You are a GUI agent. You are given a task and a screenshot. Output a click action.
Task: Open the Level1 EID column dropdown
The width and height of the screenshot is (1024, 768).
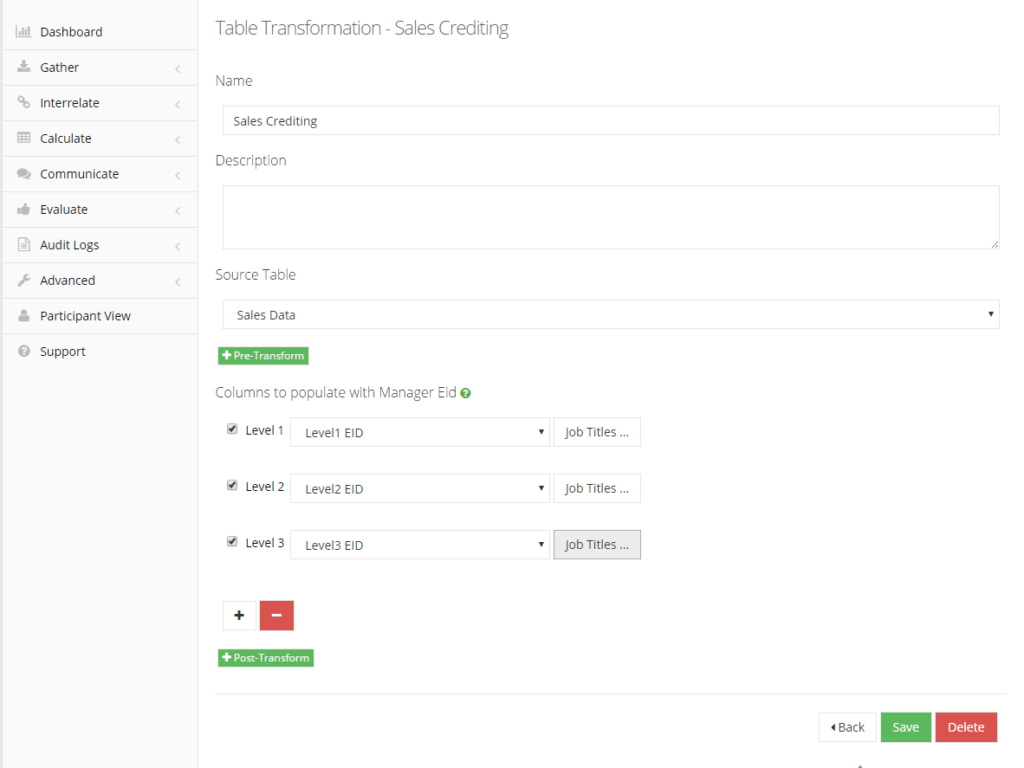pos(420,432)
